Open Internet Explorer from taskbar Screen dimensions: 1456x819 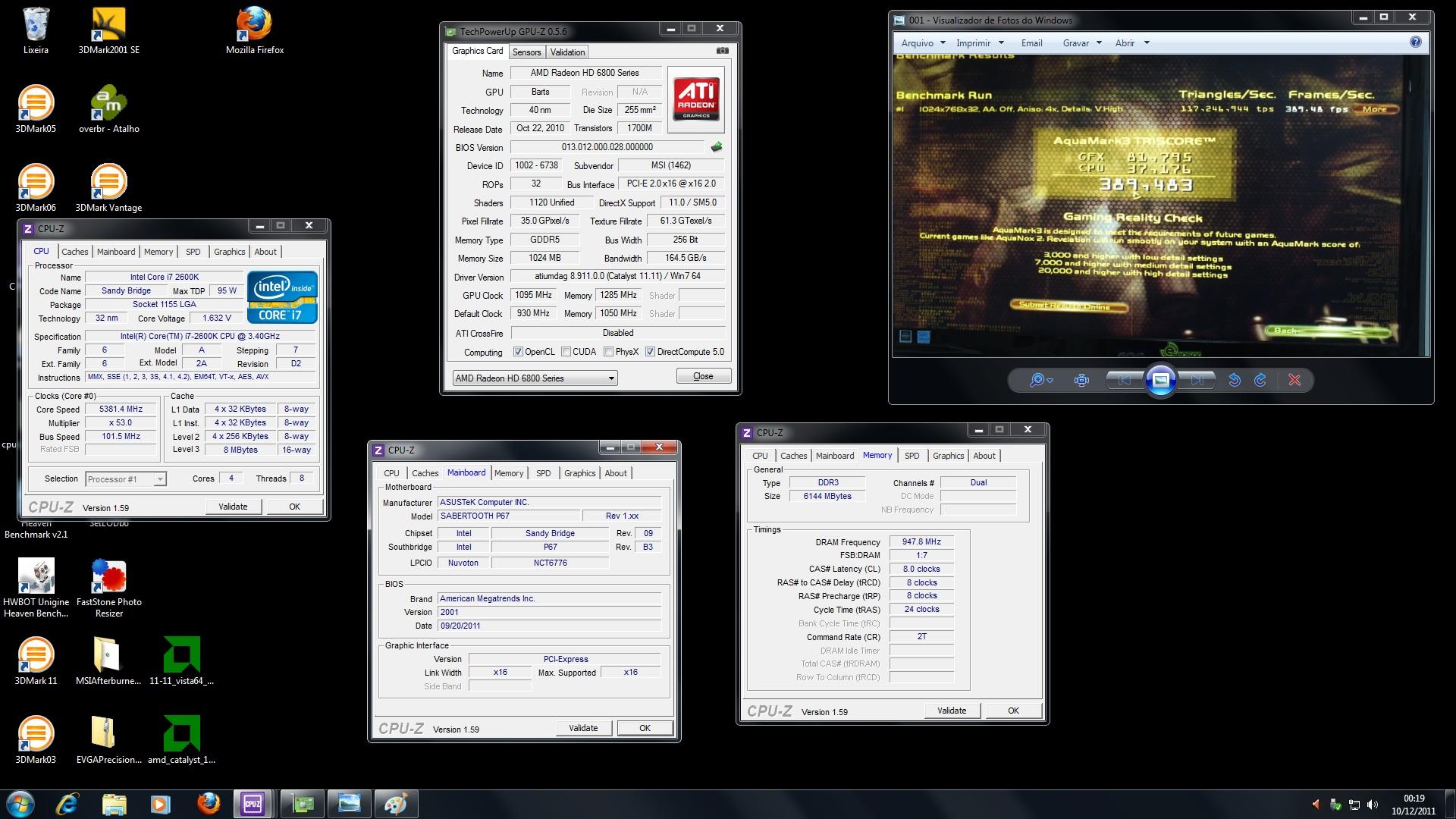pyautogui.click(x=67, y=804)
